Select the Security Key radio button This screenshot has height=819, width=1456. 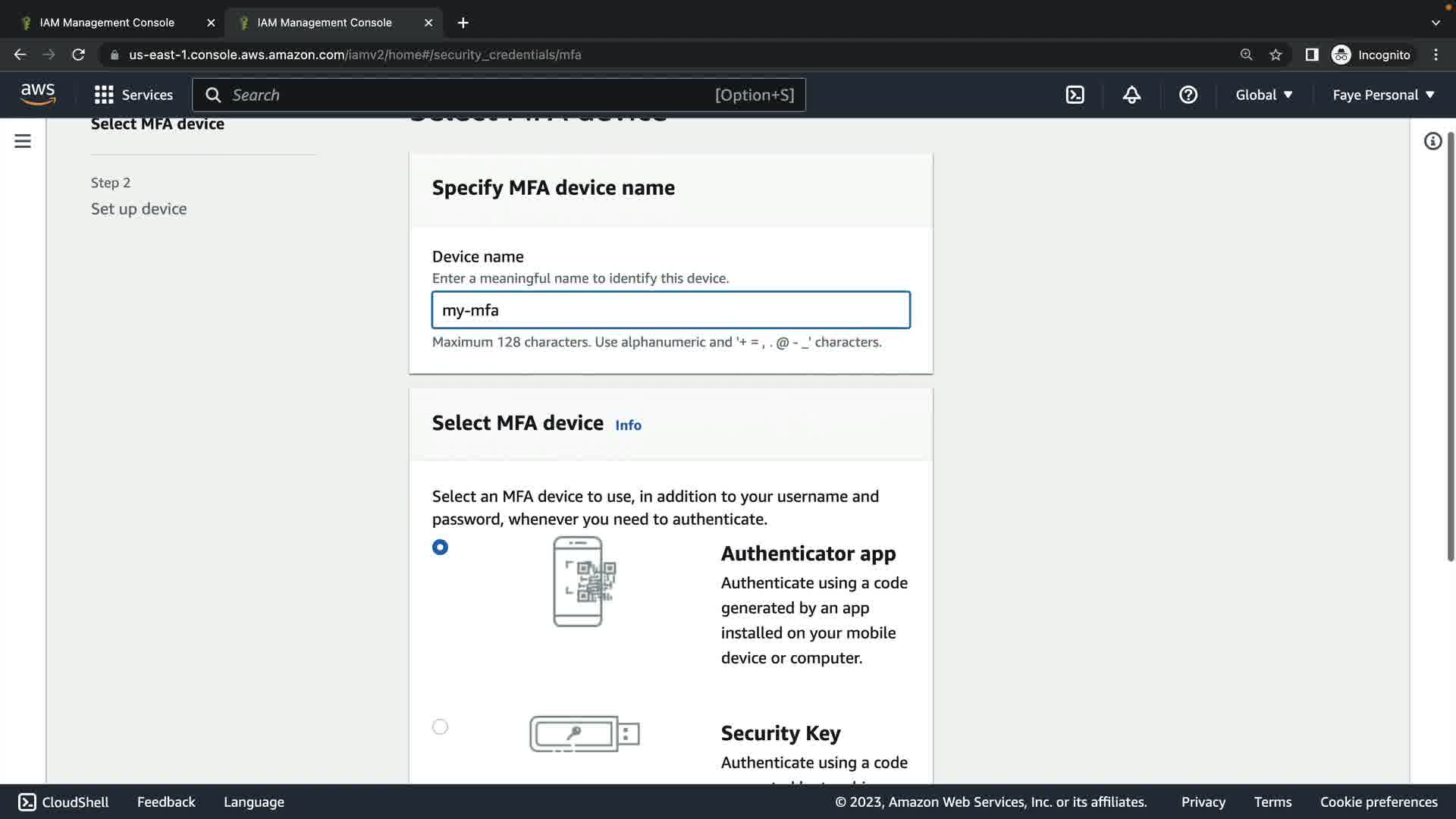tap(440, 727)
